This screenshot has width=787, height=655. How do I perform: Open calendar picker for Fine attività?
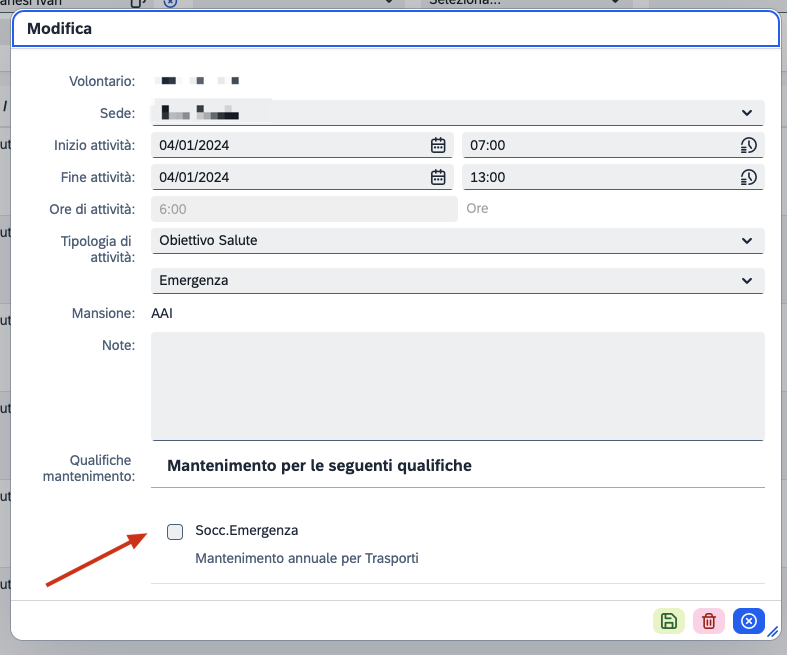[438, 177]
